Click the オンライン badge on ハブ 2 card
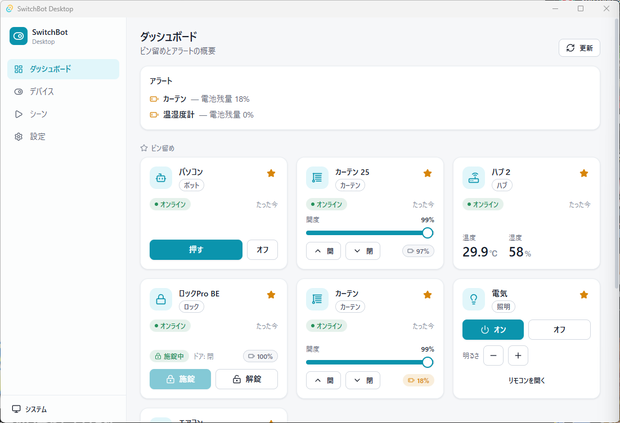Viewport: 620px width, 423px height. (483, 204)
